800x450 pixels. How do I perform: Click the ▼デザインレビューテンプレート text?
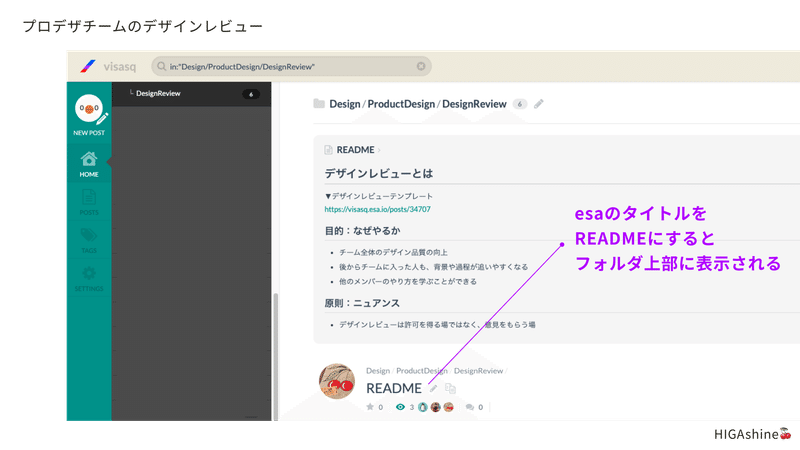379,196
